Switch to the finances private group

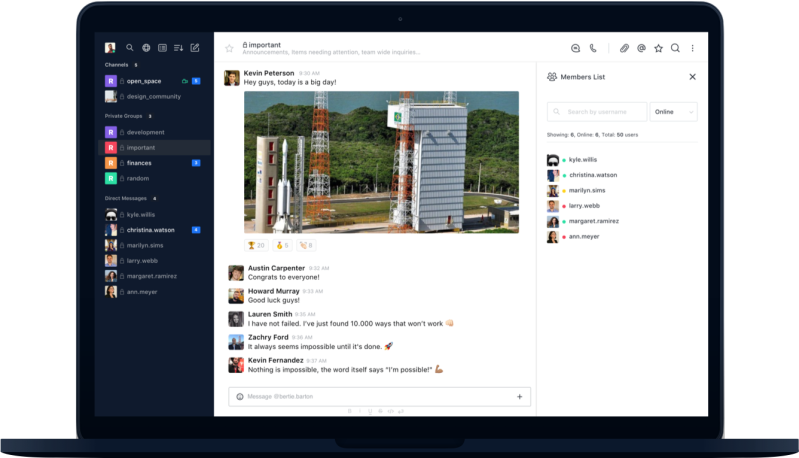click(139, 163)
